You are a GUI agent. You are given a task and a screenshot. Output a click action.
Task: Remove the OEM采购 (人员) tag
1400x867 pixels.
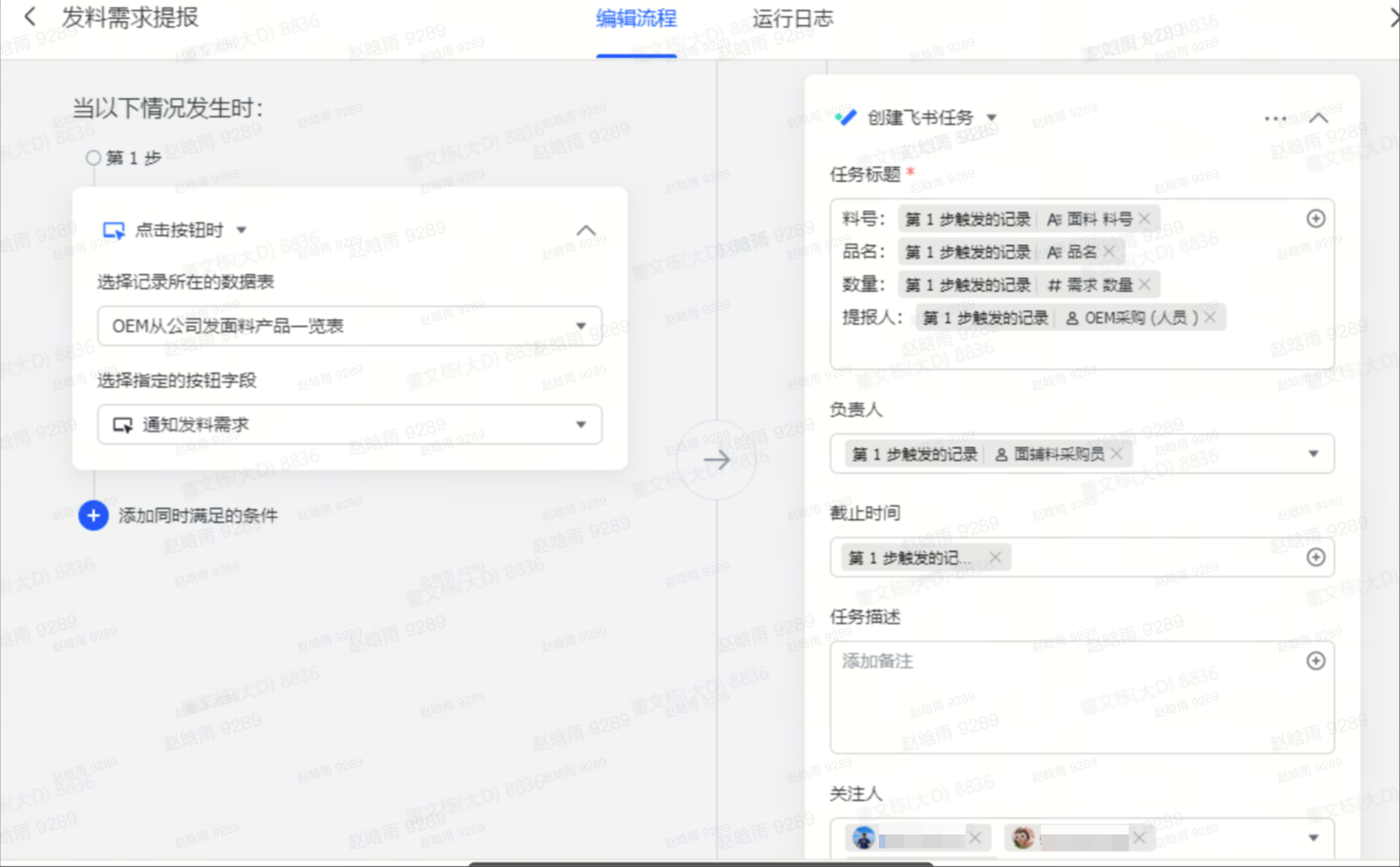[1210, 318]
